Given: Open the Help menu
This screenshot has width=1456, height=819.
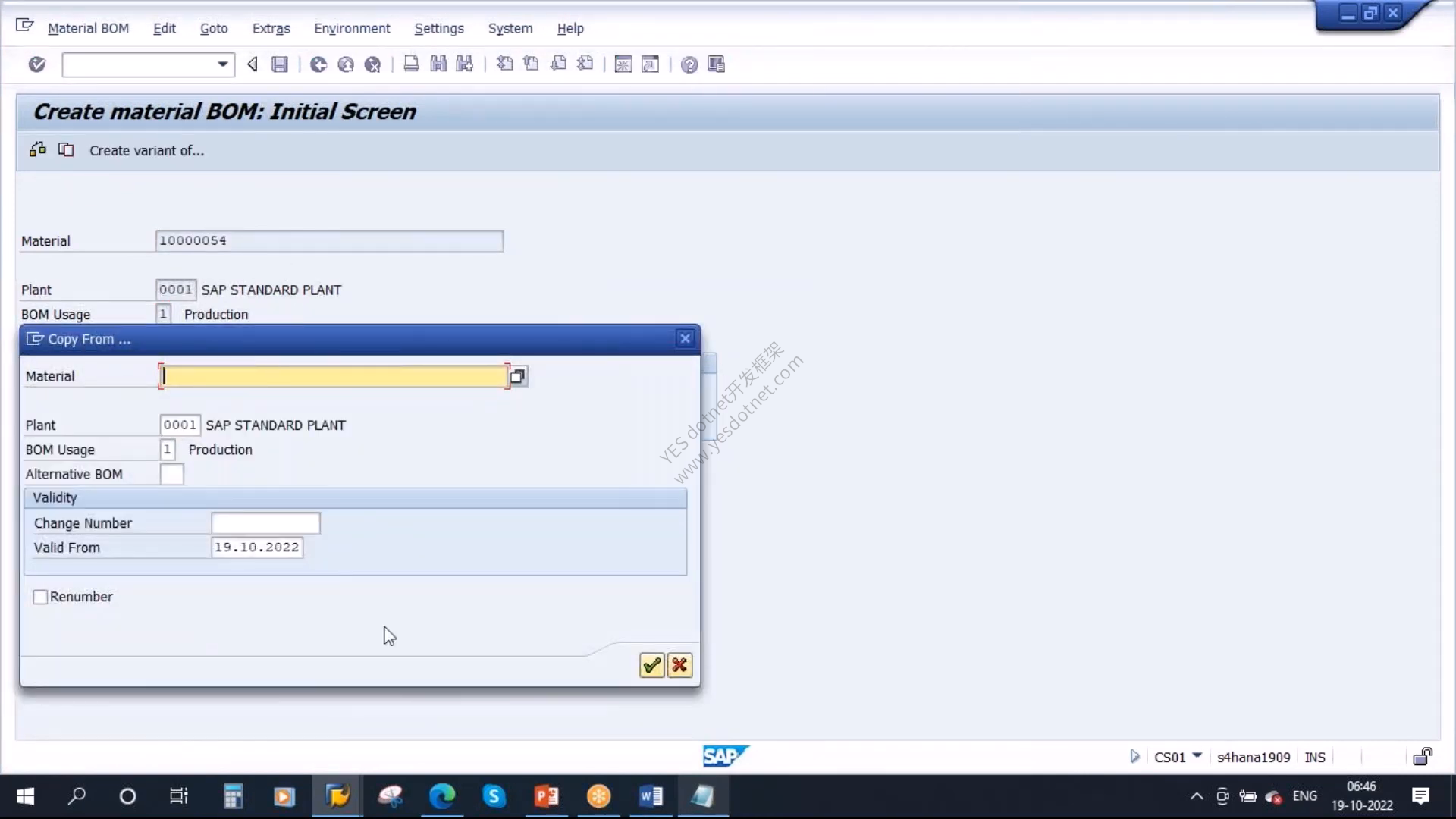Looking at the screenshot, I should click(570, 28).
